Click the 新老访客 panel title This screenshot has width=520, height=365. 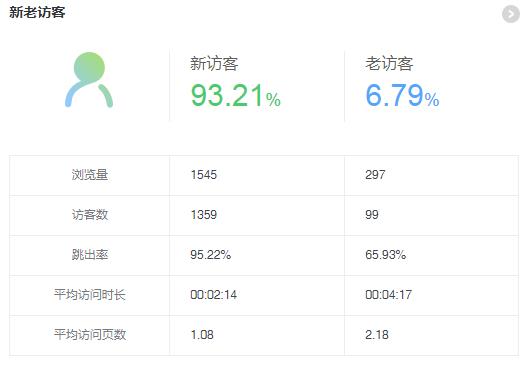pos(37,13)
